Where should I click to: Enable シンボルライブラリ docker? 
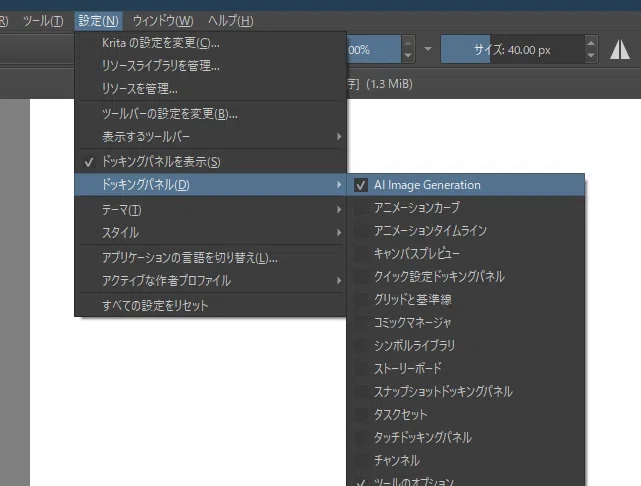(466, 345)
